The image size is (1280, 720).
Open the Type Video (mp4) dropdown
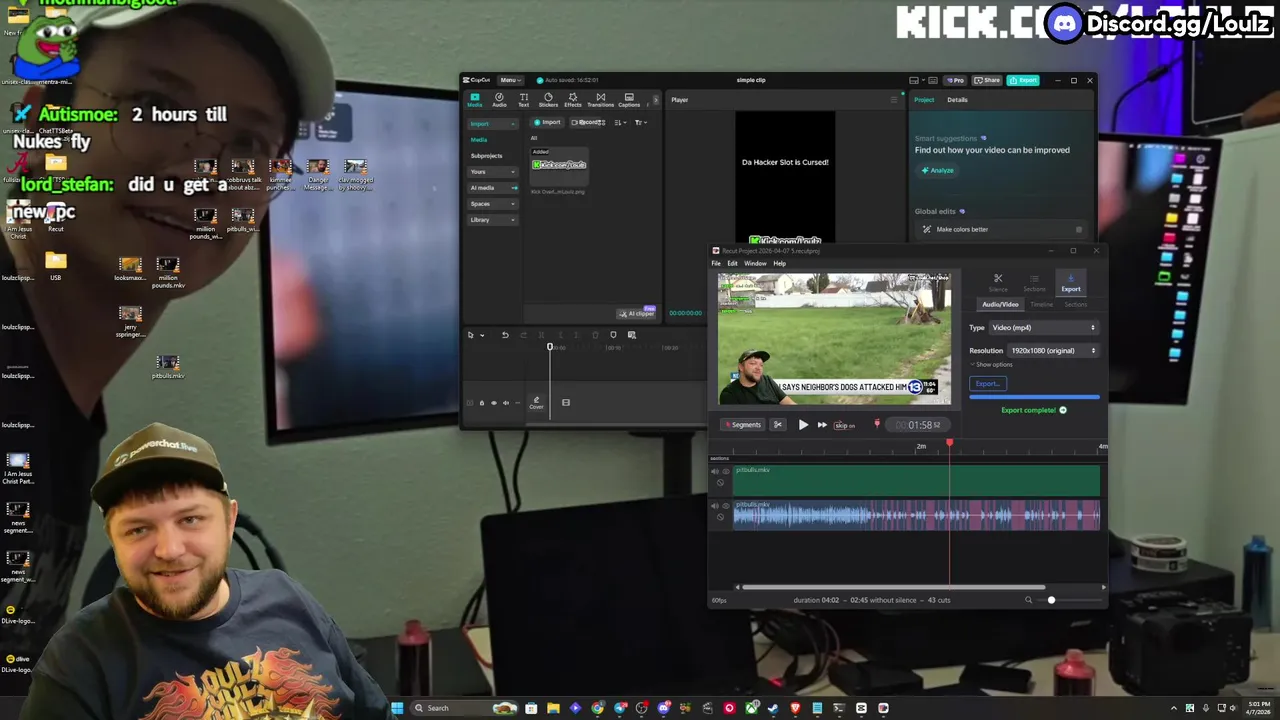coord(1043,328)
